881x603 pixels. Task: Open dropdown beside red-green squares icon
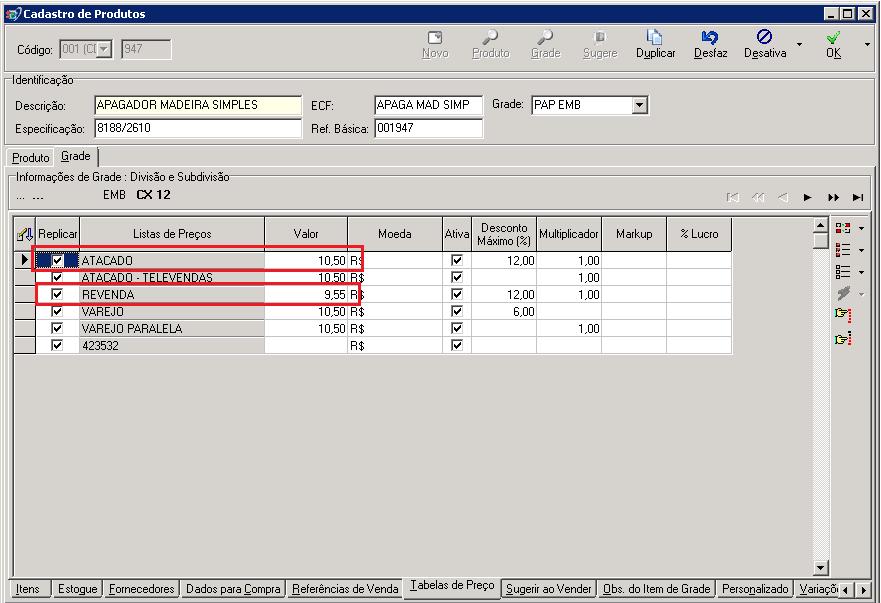861,228
